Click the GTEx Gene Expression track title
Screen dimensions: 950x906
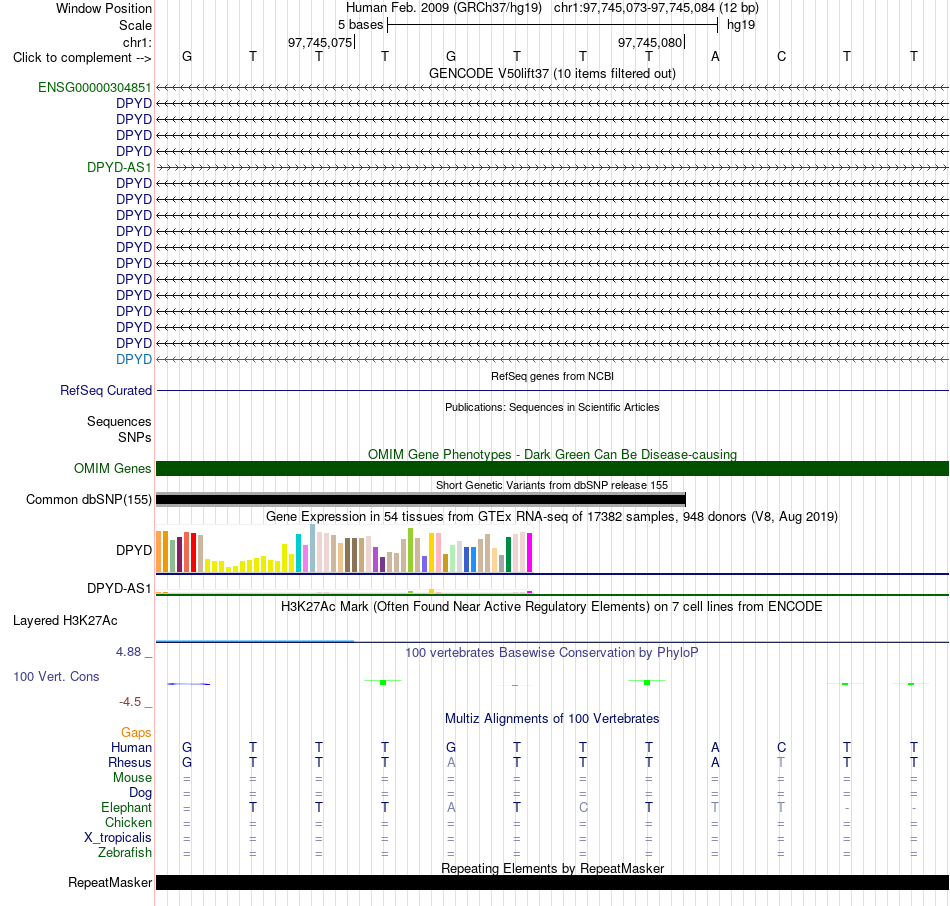[x=552, y=516]
